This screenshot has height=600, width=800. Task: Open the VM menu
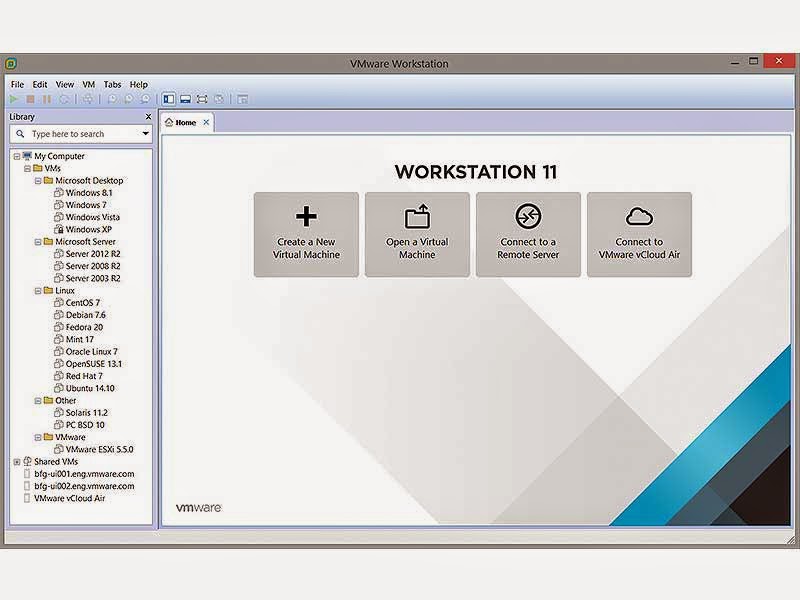(x=89, y=84)
